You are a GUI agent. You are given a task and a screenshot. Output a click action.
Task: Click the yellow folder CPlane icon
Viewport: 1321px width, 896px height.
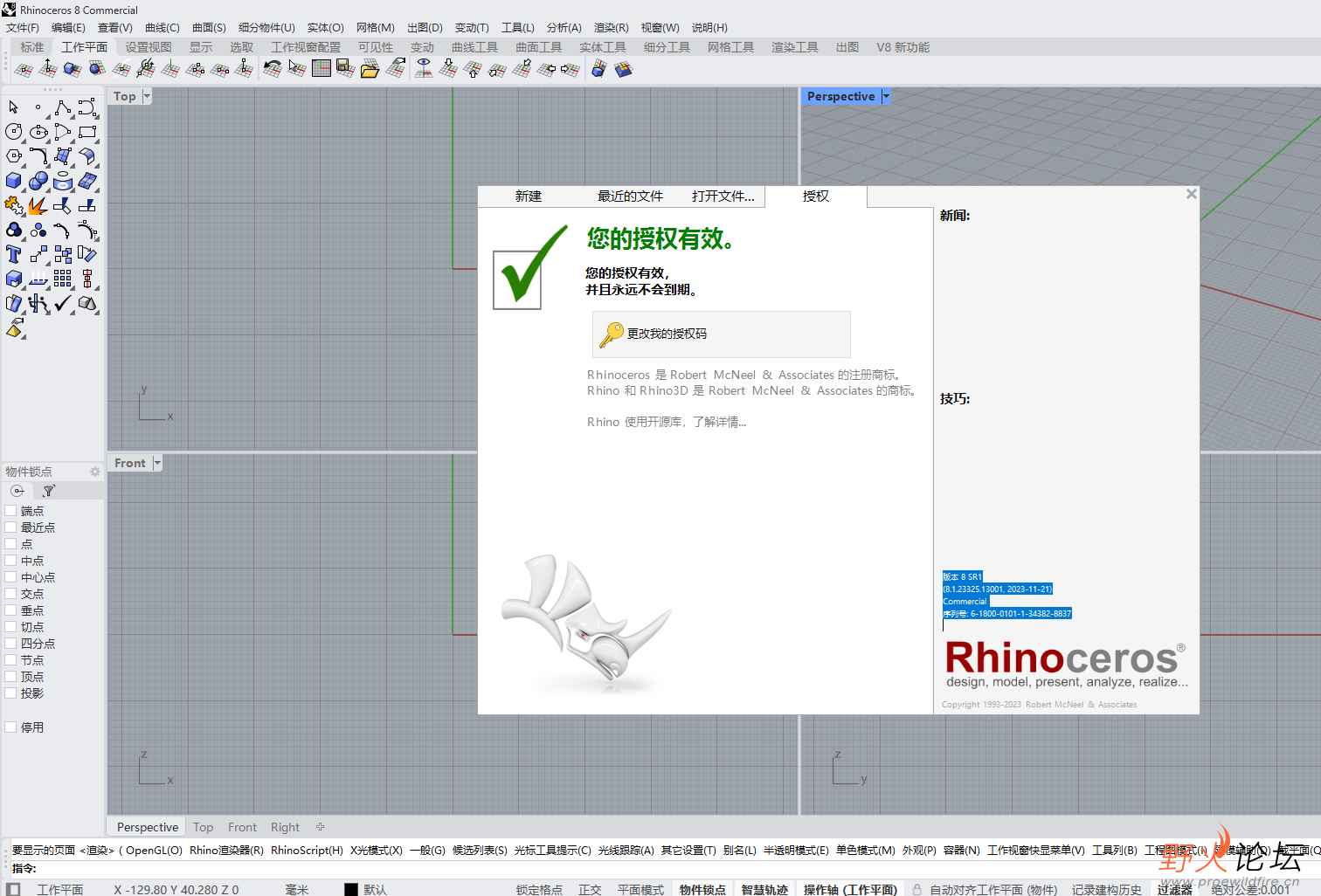pos(370,69)
